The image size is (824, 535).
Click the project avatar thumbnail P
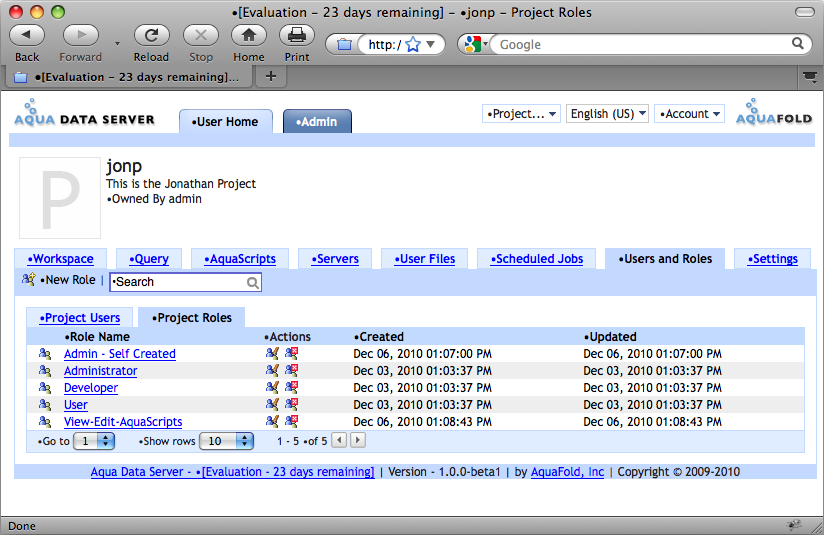point(60,198)
